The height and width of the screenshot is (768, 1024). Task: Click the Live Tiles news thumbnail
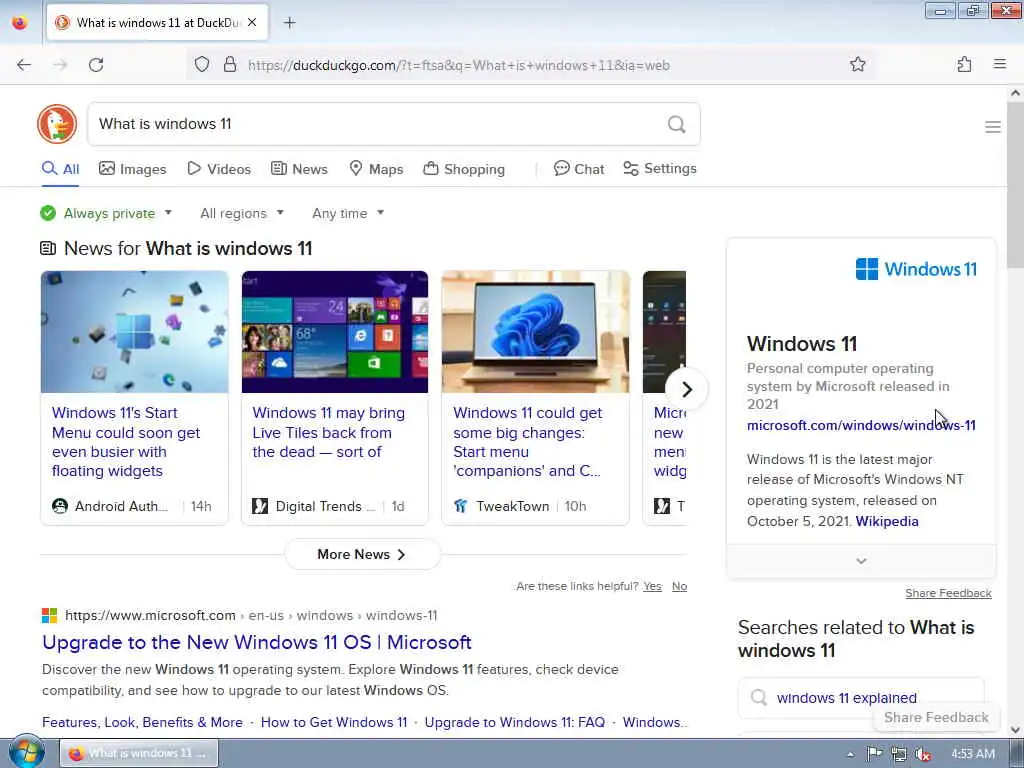(x=335, y=332)
